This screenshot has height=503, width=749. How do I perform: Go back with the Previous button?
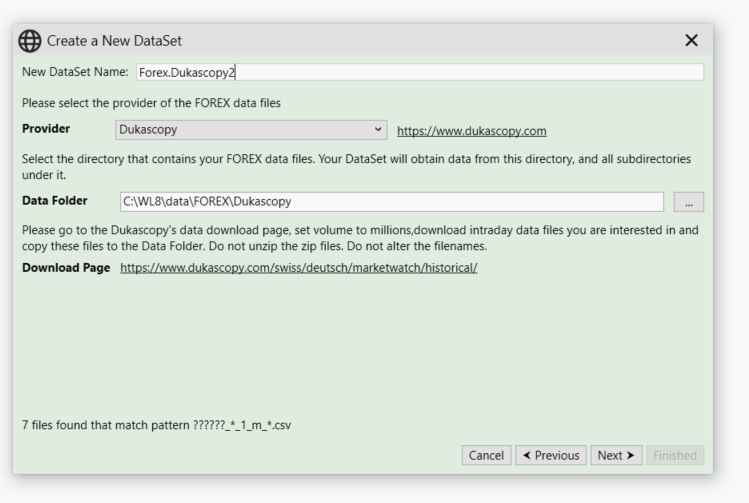[551, 455]
